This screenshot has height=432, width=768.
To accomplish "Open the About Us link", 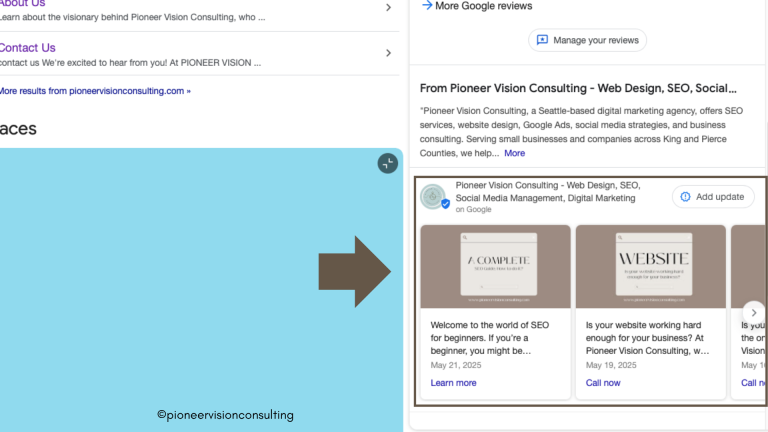I will pyautogui.click(x=23, y=4).
